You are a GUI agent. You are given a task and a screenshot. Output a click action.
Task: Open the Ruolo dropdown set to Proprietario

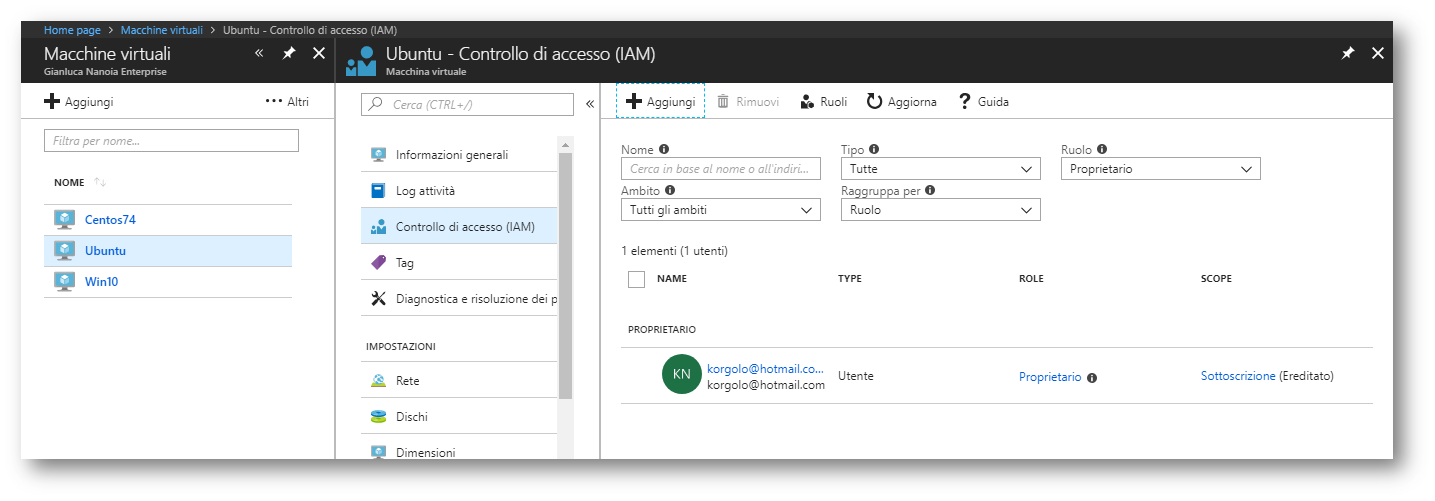click(x=1160, y=169)
